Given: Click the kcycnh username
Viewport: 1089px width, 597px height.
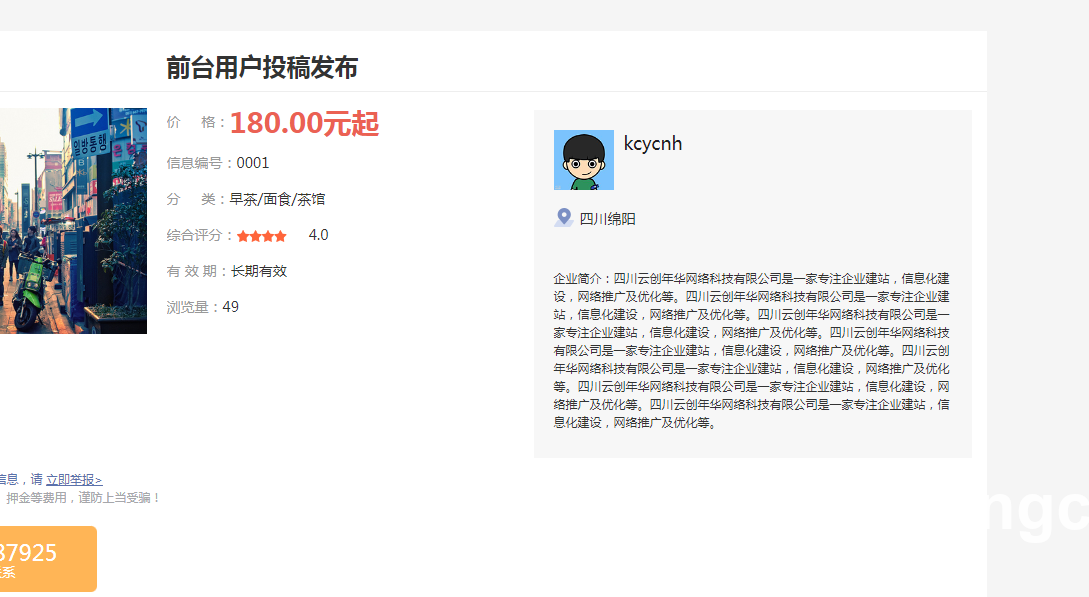Looking at the screenshot, I should click(x=653, y=144).
